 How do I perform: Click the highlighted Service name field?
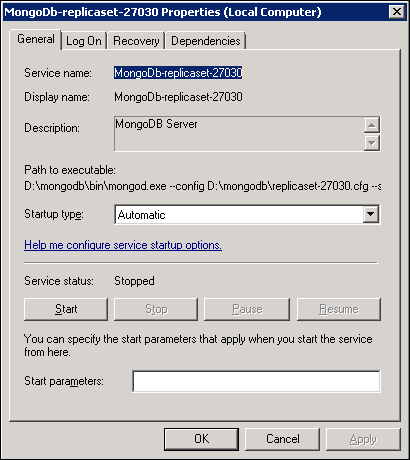(178, 73)
